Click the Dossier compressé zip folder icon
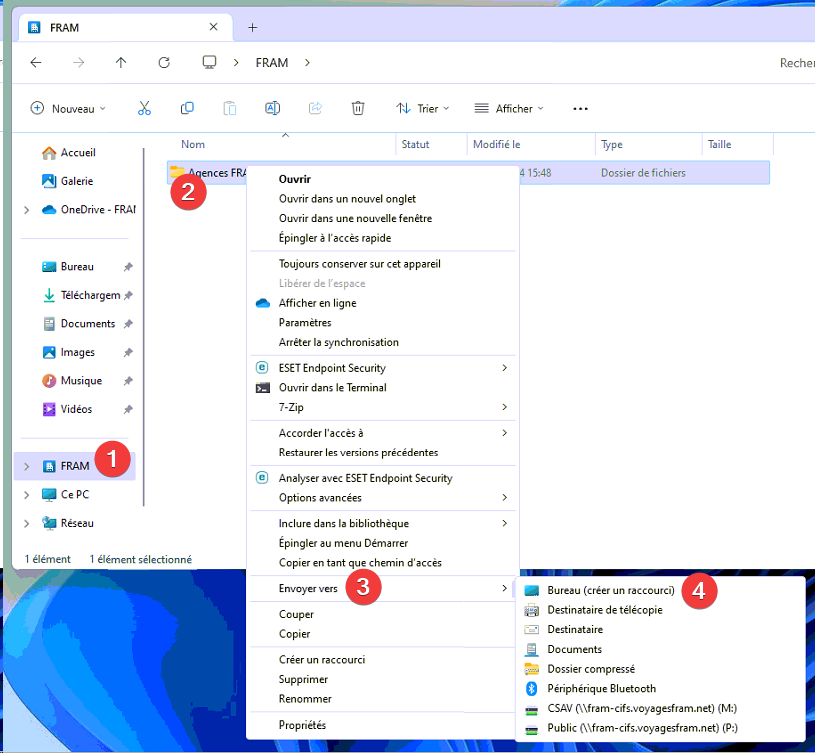 531,669
